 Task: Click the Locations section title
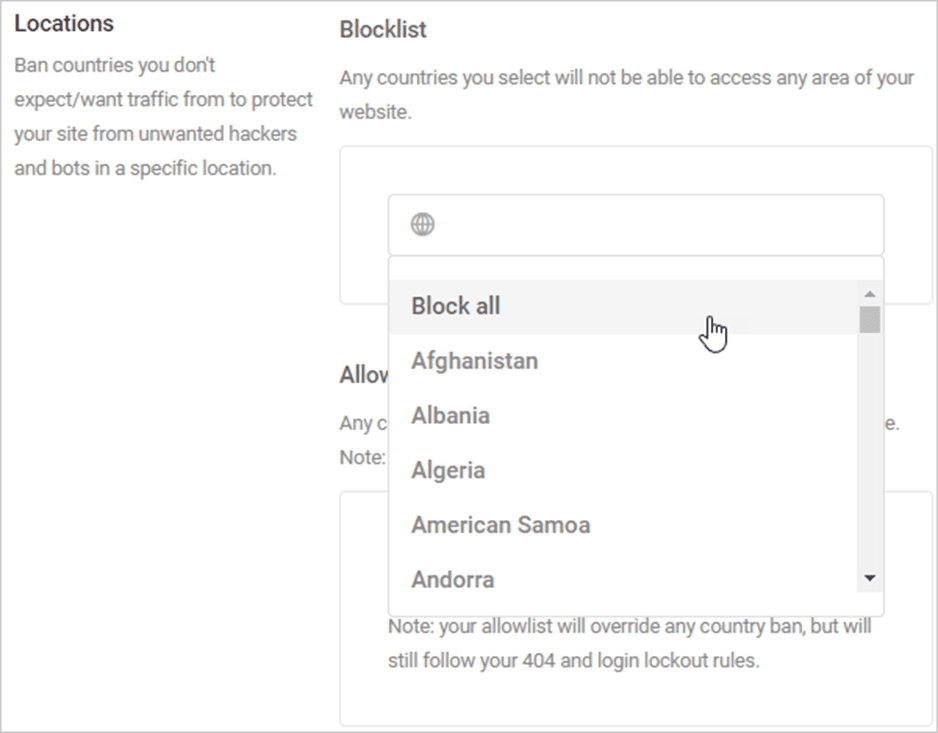[64, 23]
